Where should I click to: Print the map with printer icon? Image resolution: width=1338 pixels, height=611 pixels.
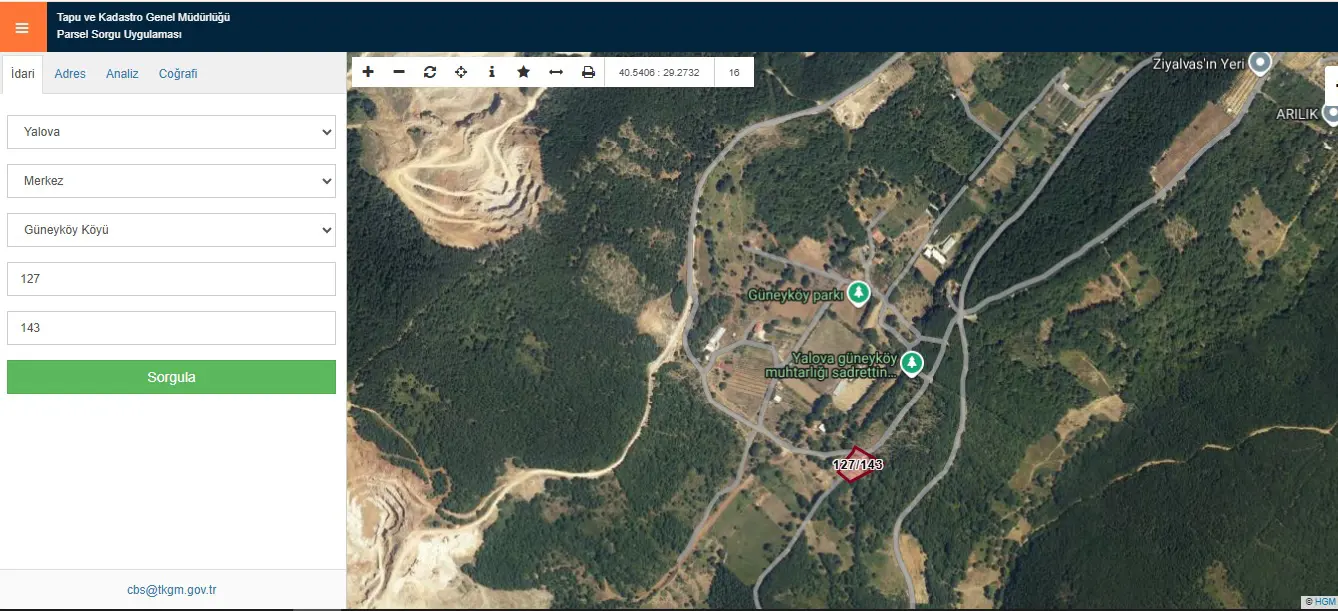click(588, 72)
